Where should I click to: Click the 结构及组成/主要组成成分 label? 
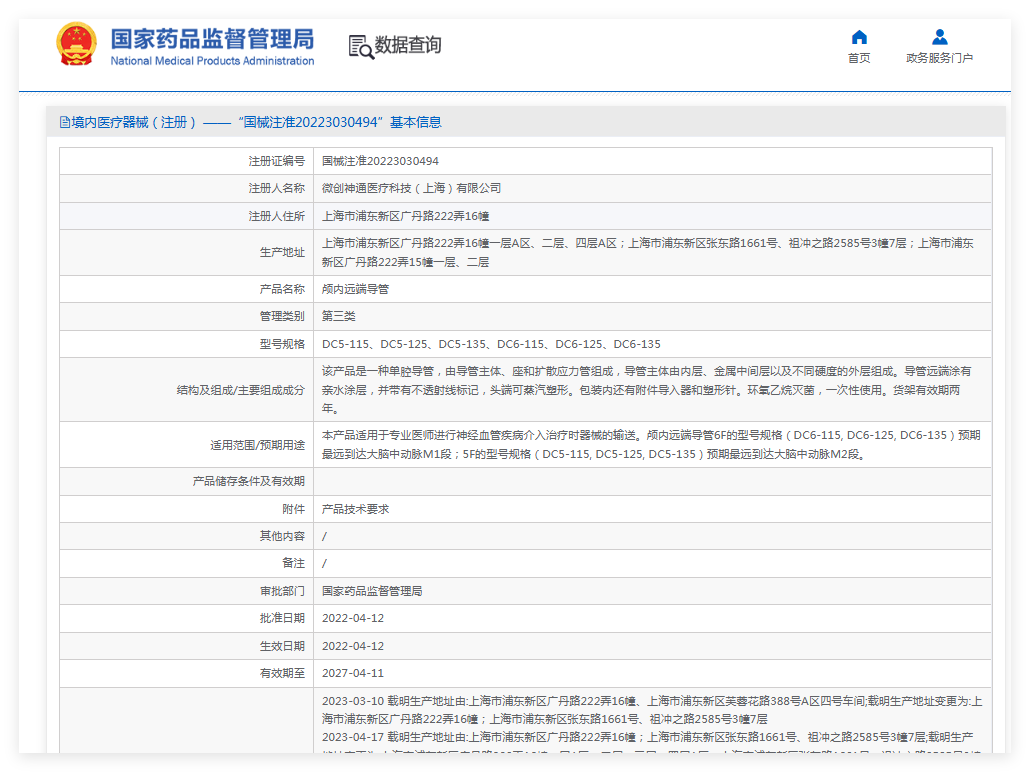pos(240,390)
